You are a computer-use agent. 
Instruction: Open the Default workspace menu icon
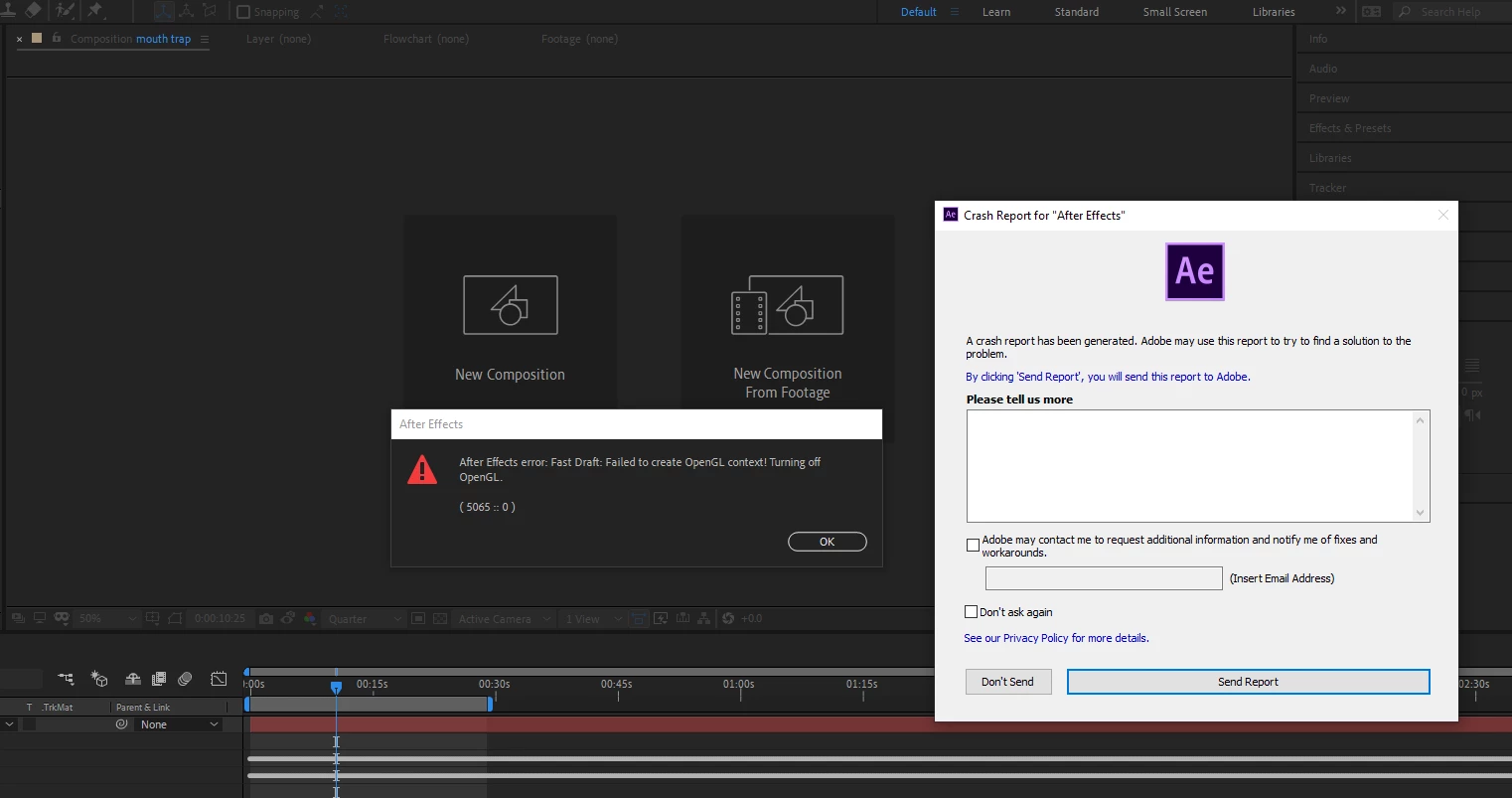955,12
